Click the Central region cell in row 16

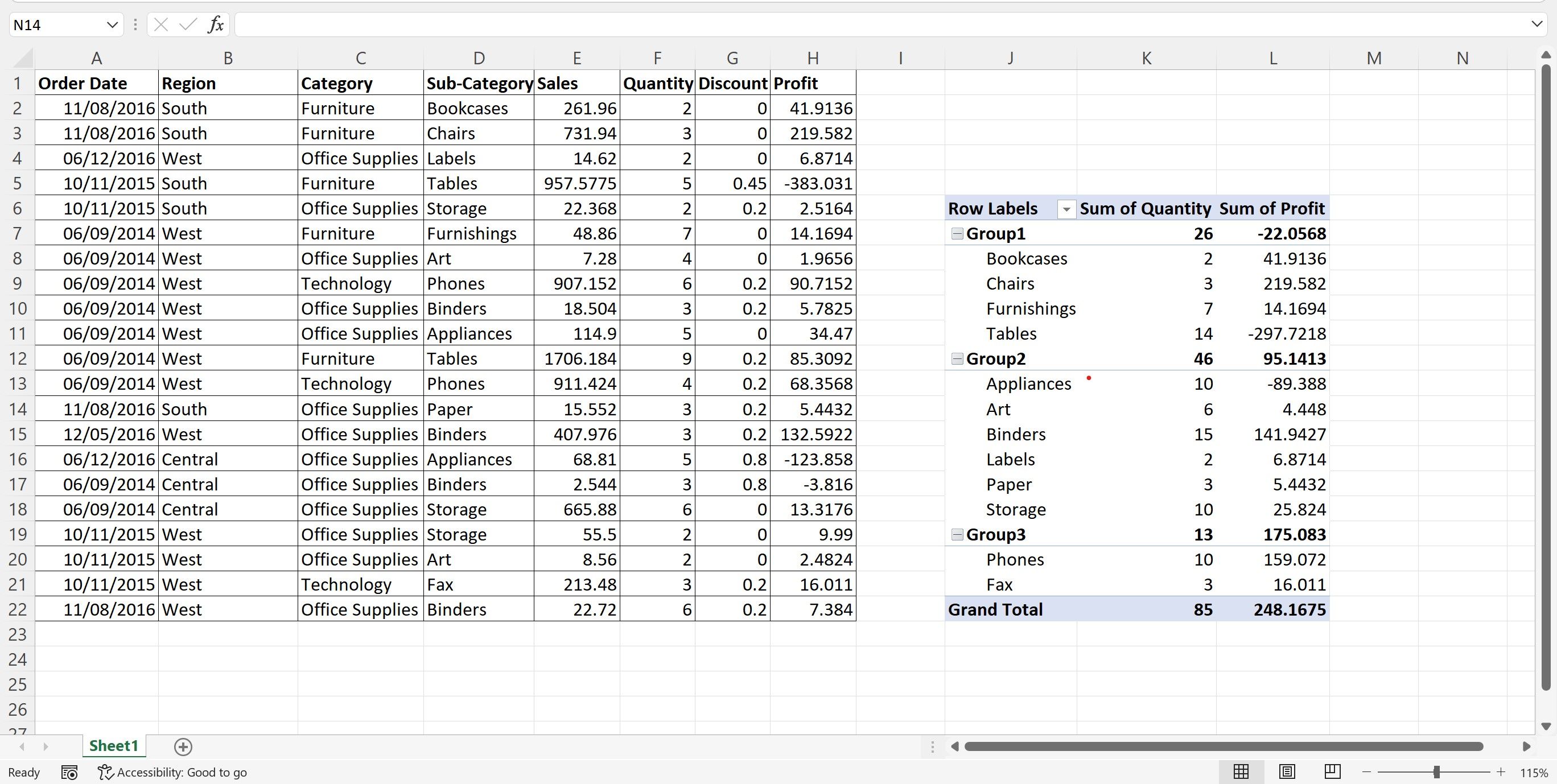click(x=228, y=459)
